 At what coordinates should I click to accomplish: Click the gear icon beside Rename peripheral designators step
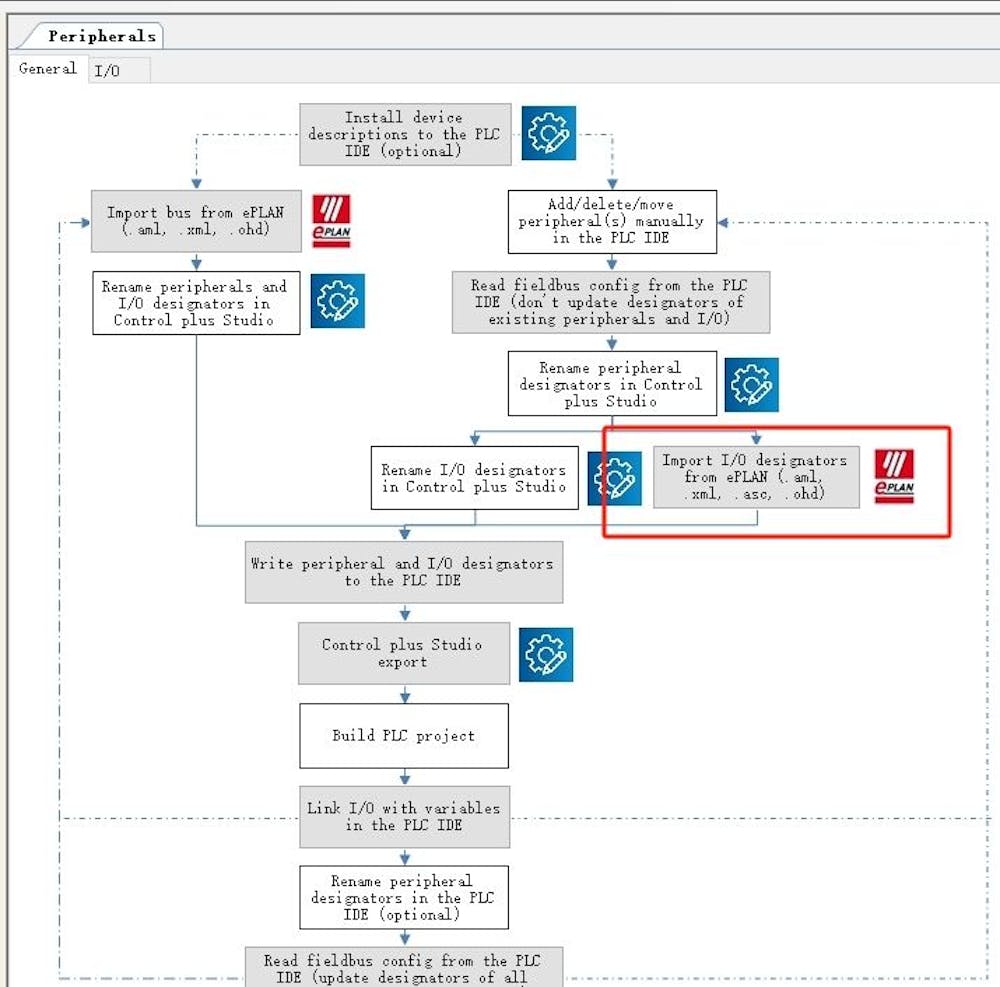(752, 383)
